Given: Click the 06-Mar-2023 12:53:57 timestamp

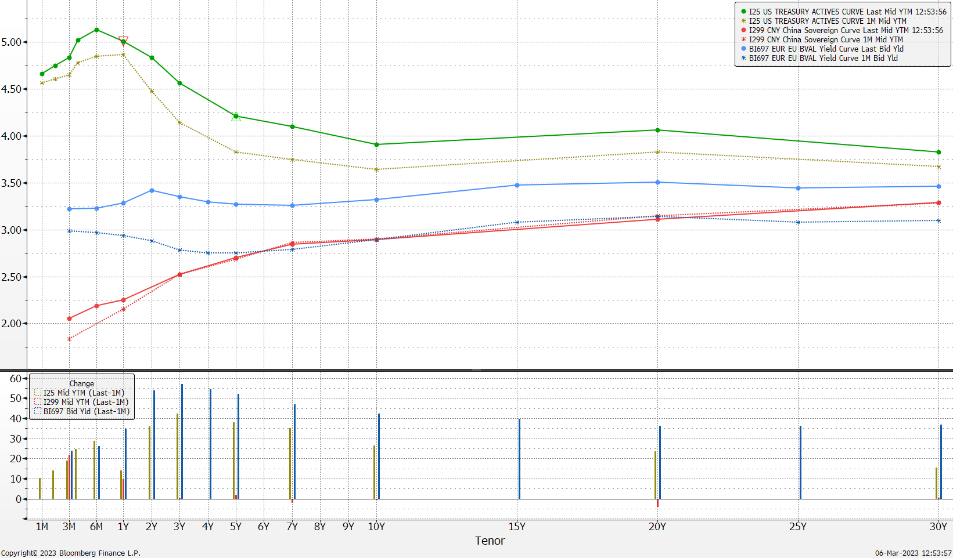Looking at the screenshot, I should tap(913, 553).
